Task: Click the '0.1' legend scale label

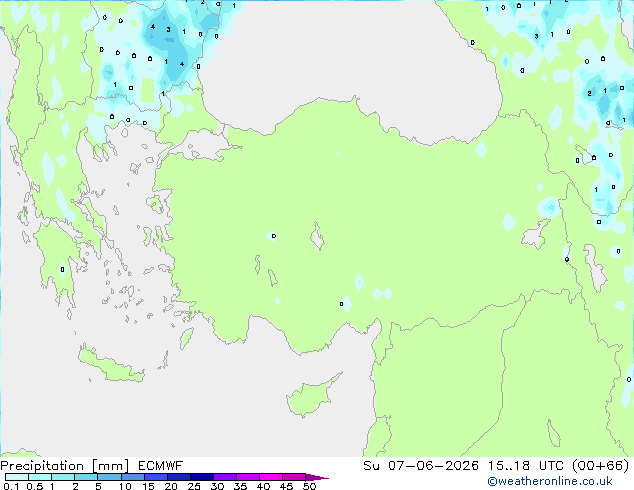Action: click(11, 486)
